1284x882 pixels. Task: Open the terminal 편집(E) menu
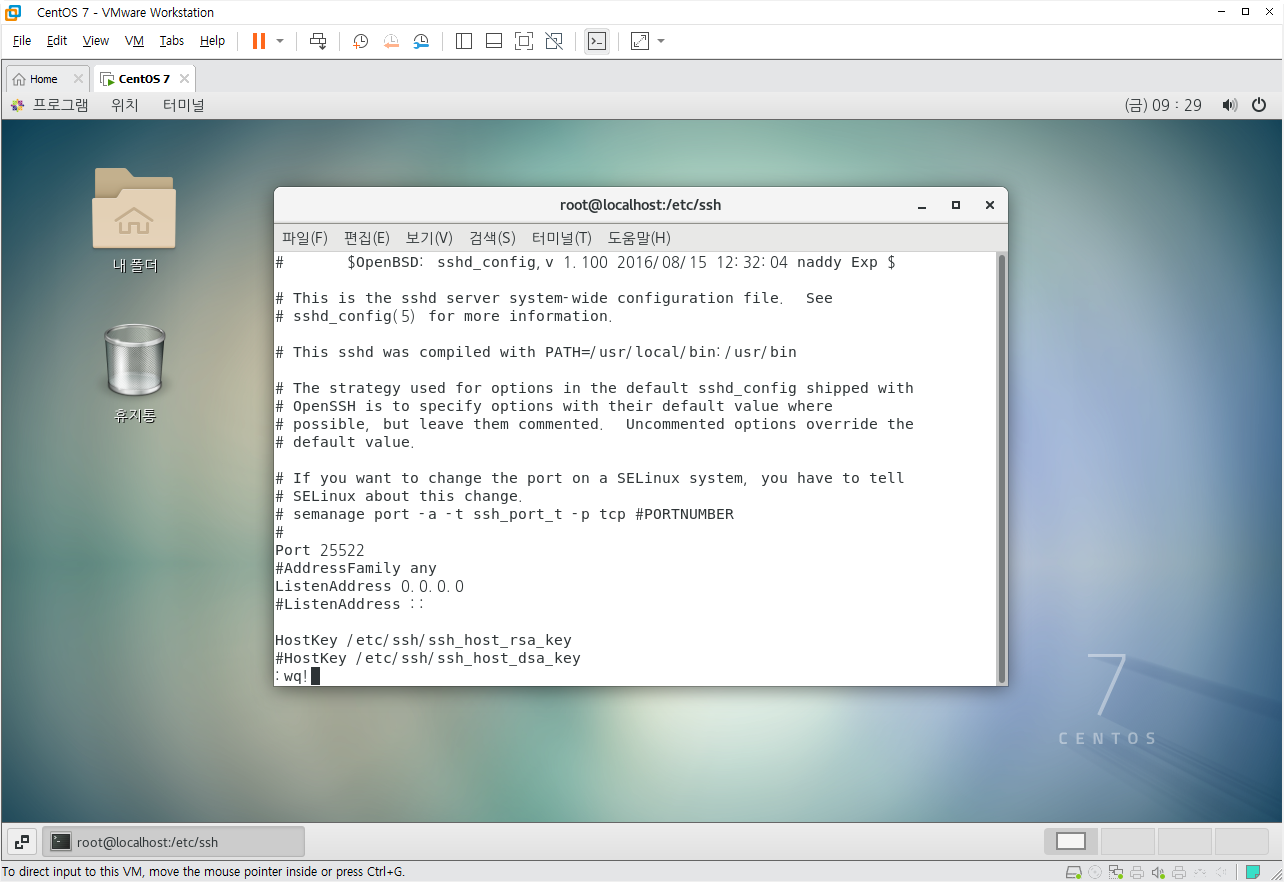click(367, 238)
